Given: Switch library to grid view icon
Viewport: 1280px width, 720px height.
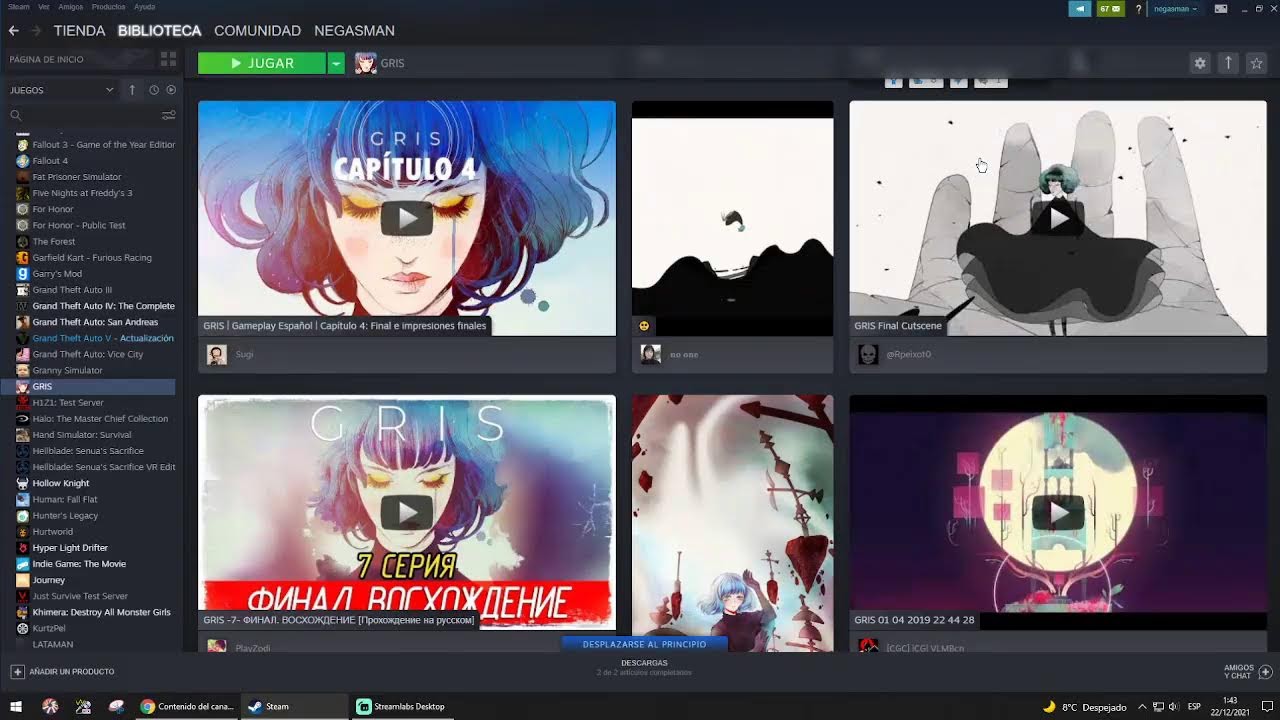Looking at the screenshot, I should click(x=168, y=59).
